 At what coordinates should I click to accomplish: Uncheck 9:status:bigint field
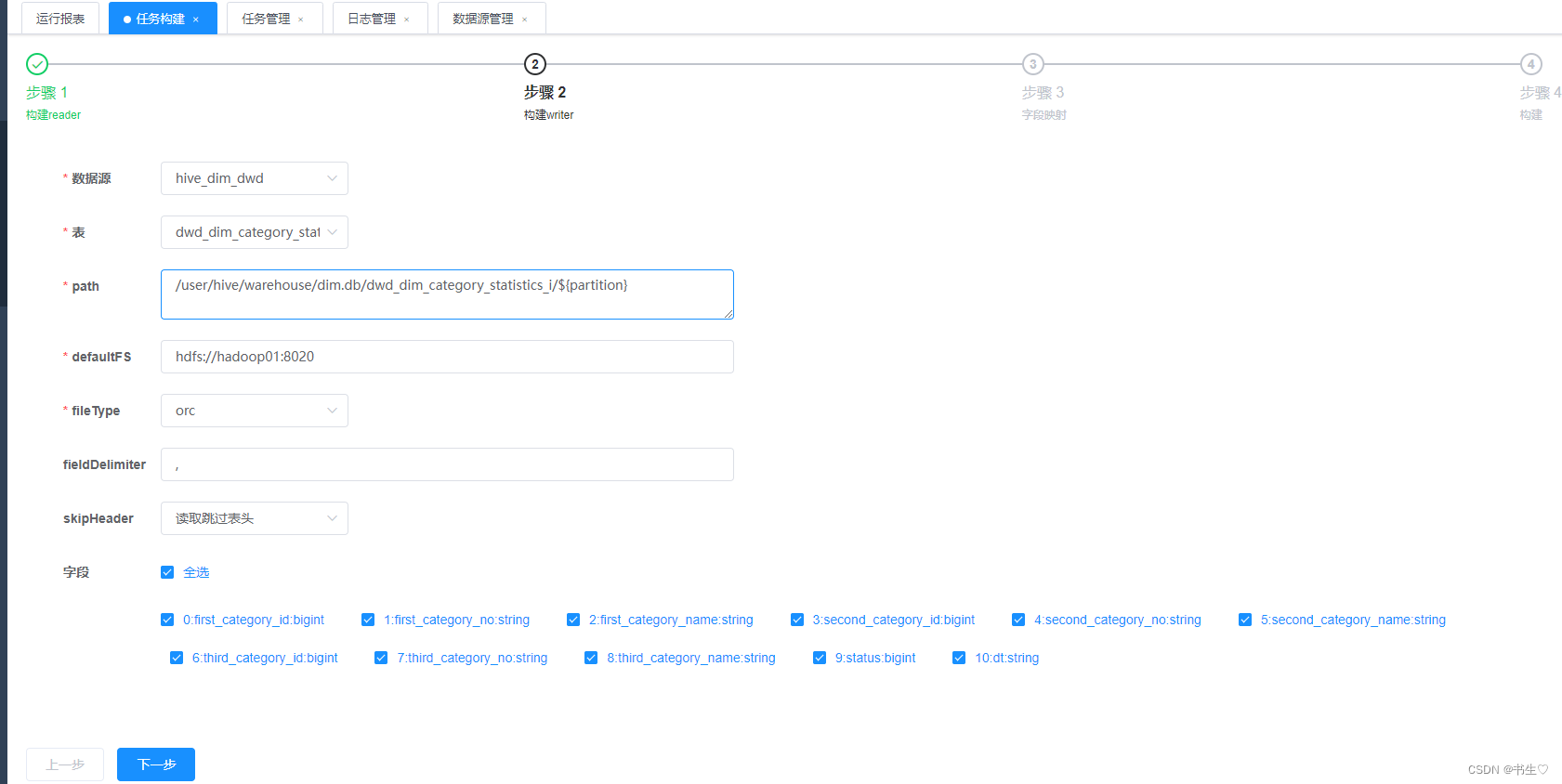coord(820,658)
